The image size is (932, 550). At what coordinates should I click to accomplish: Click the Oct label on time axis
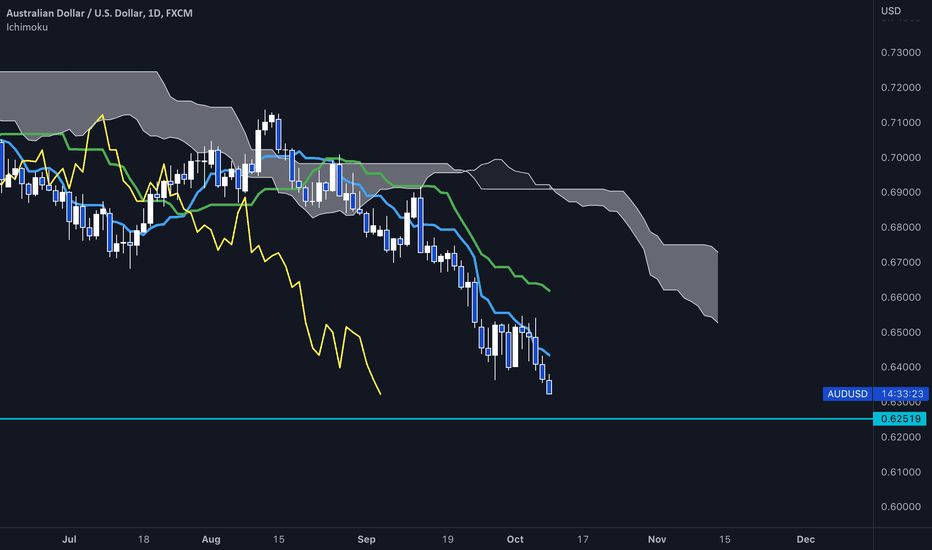coord(515,539)
